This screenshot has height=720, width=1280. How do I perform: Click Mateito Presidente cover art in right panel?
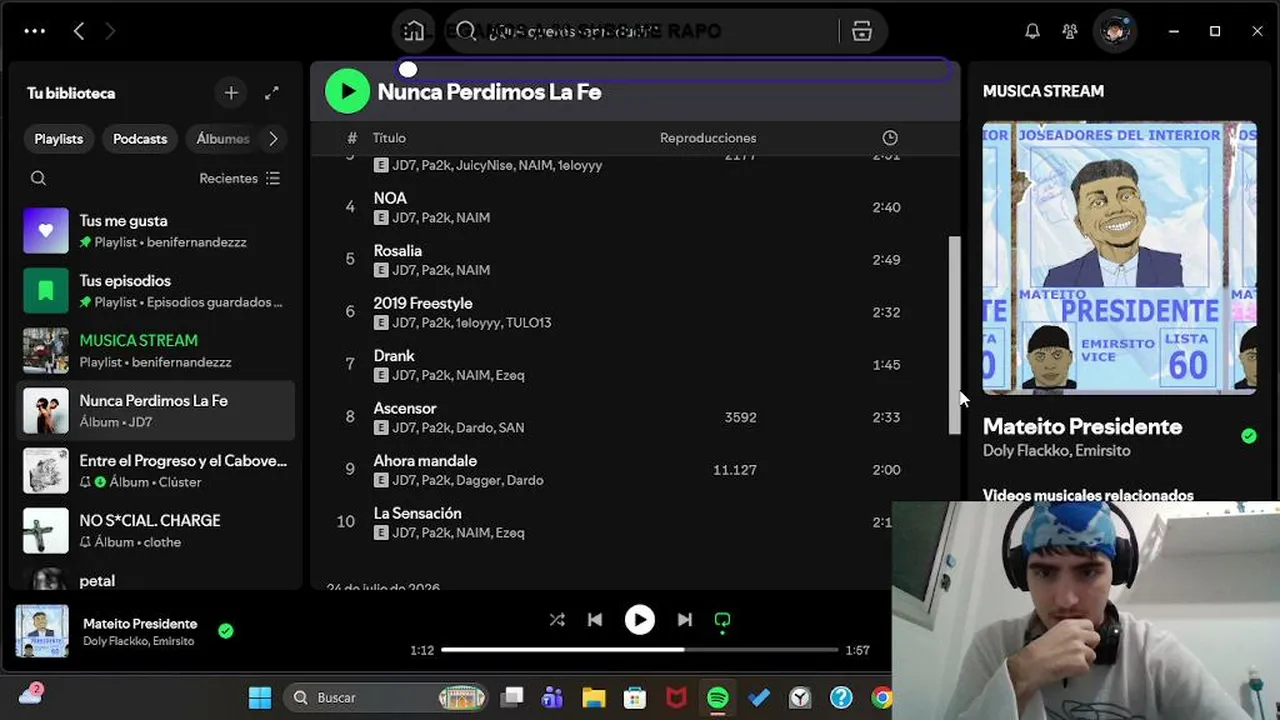(1119, 258)
